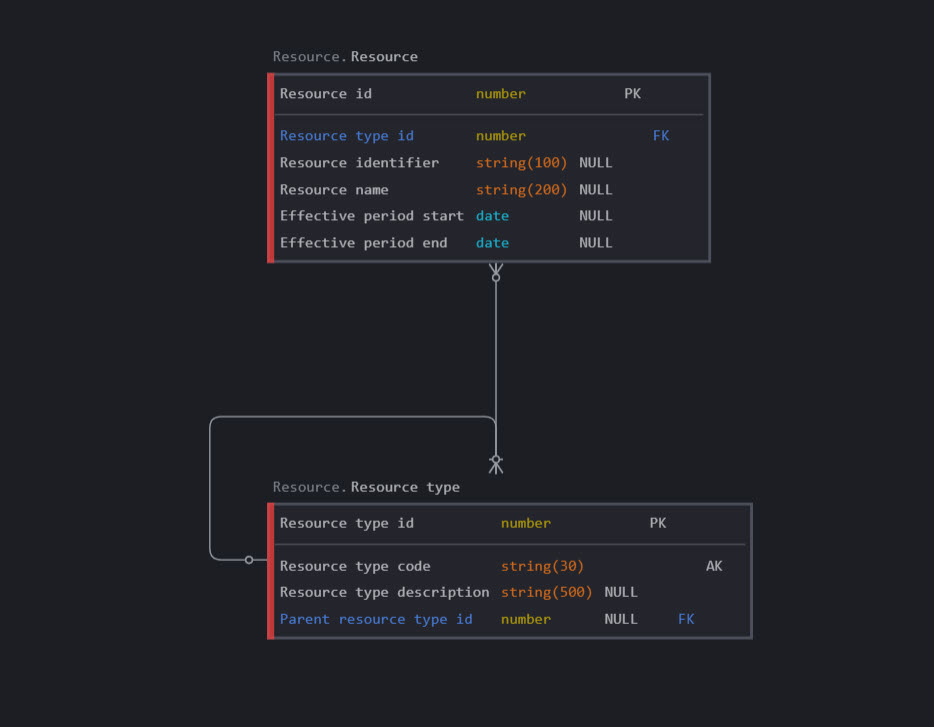Viewport: 934px width, 727px height.
Task: Select the Effective period end column
Action: [363, 243]
